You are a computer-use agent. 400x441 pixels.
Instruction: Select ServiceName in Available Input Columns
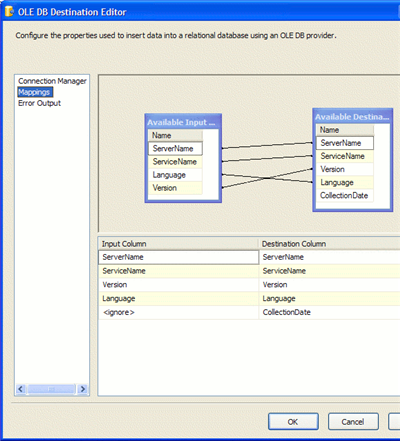pyautogui.click(x=175, y=162)
